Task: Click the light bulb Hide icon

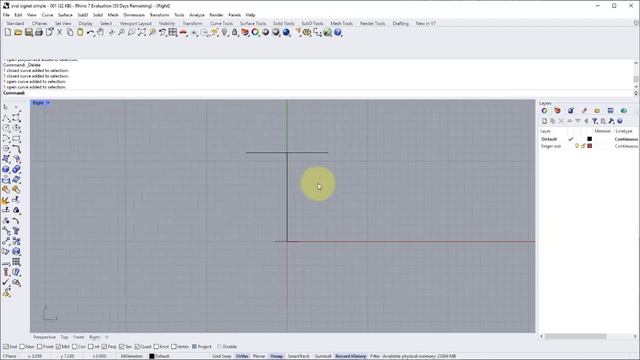Action: [224, 32]
